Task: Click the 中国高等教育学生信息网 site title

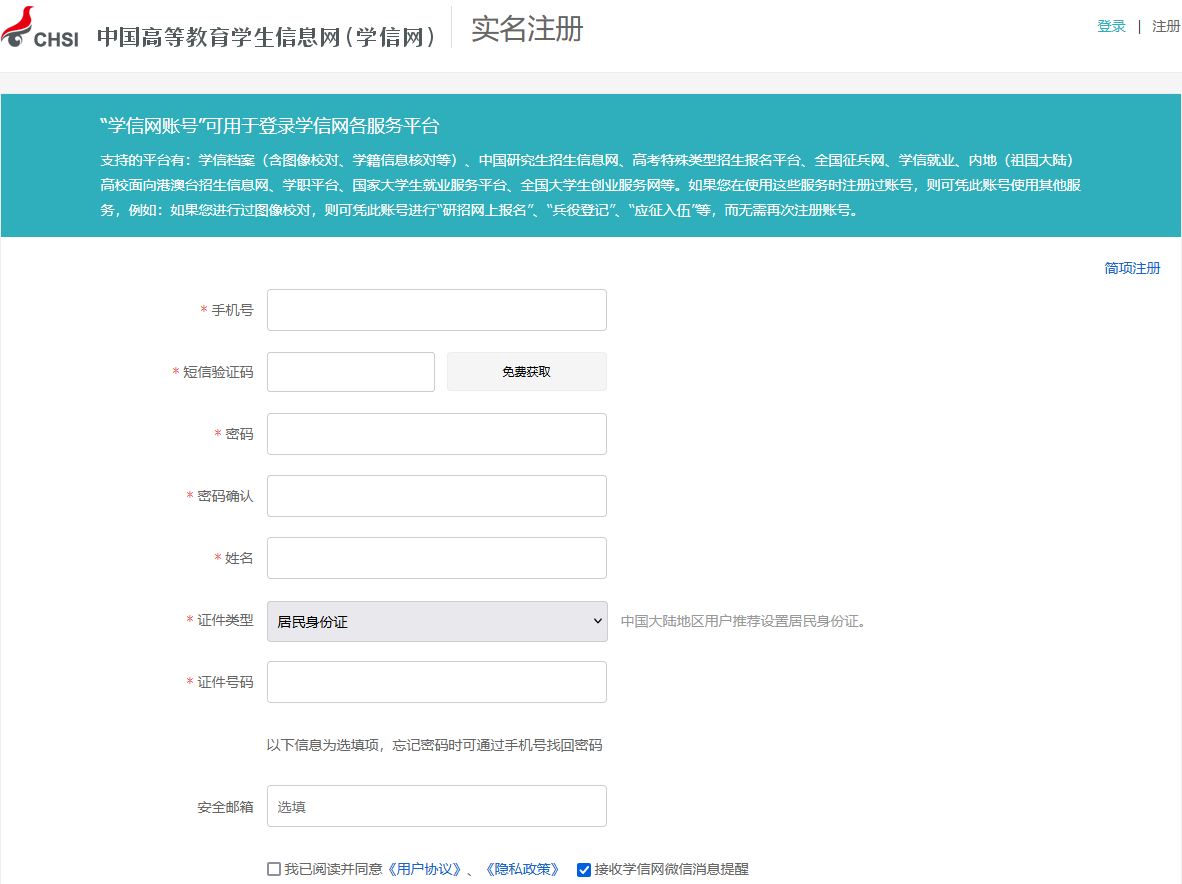Action: point(267,37)
